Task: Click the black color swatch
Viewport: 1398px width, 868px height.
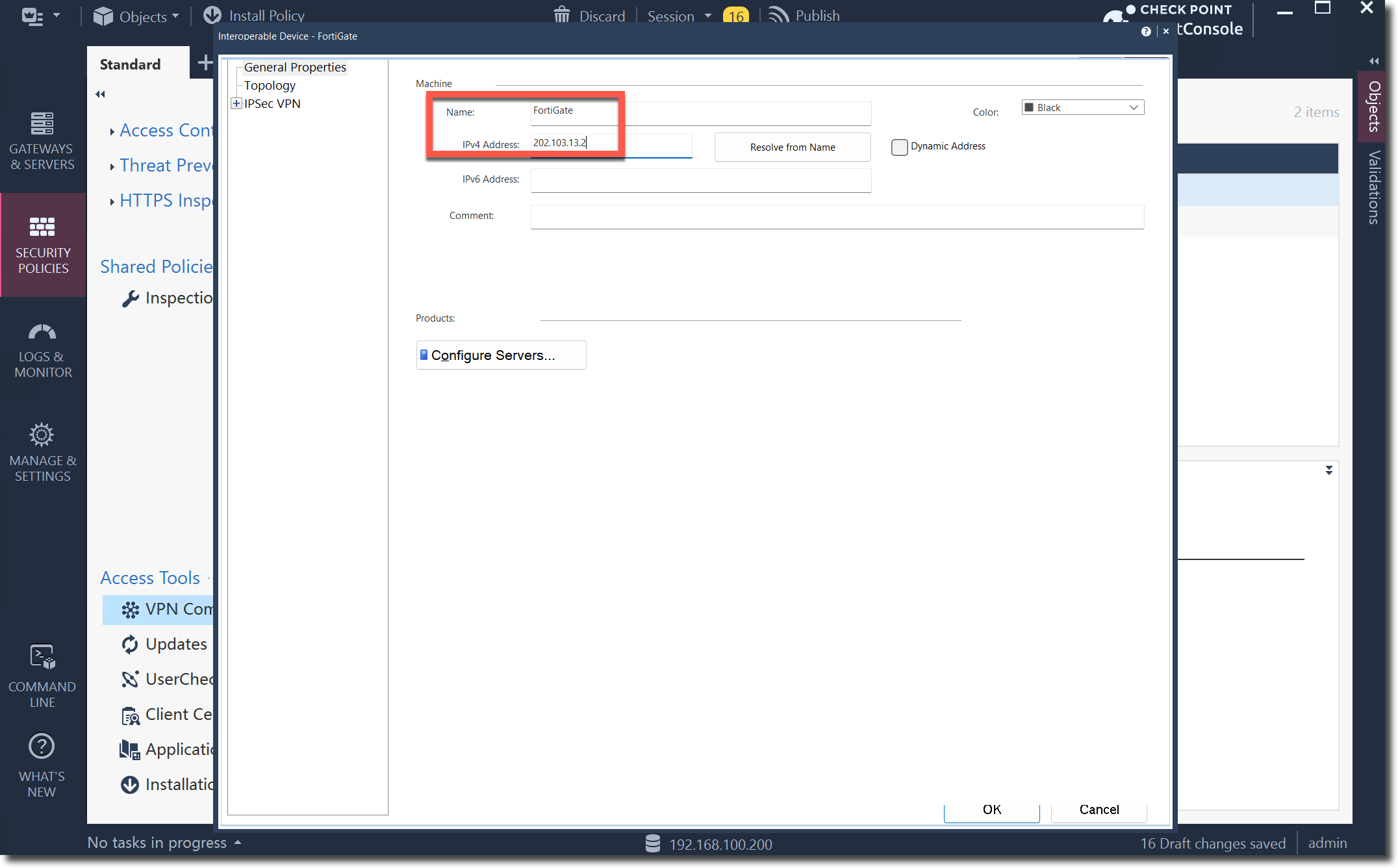Action: pos(1030,108)
